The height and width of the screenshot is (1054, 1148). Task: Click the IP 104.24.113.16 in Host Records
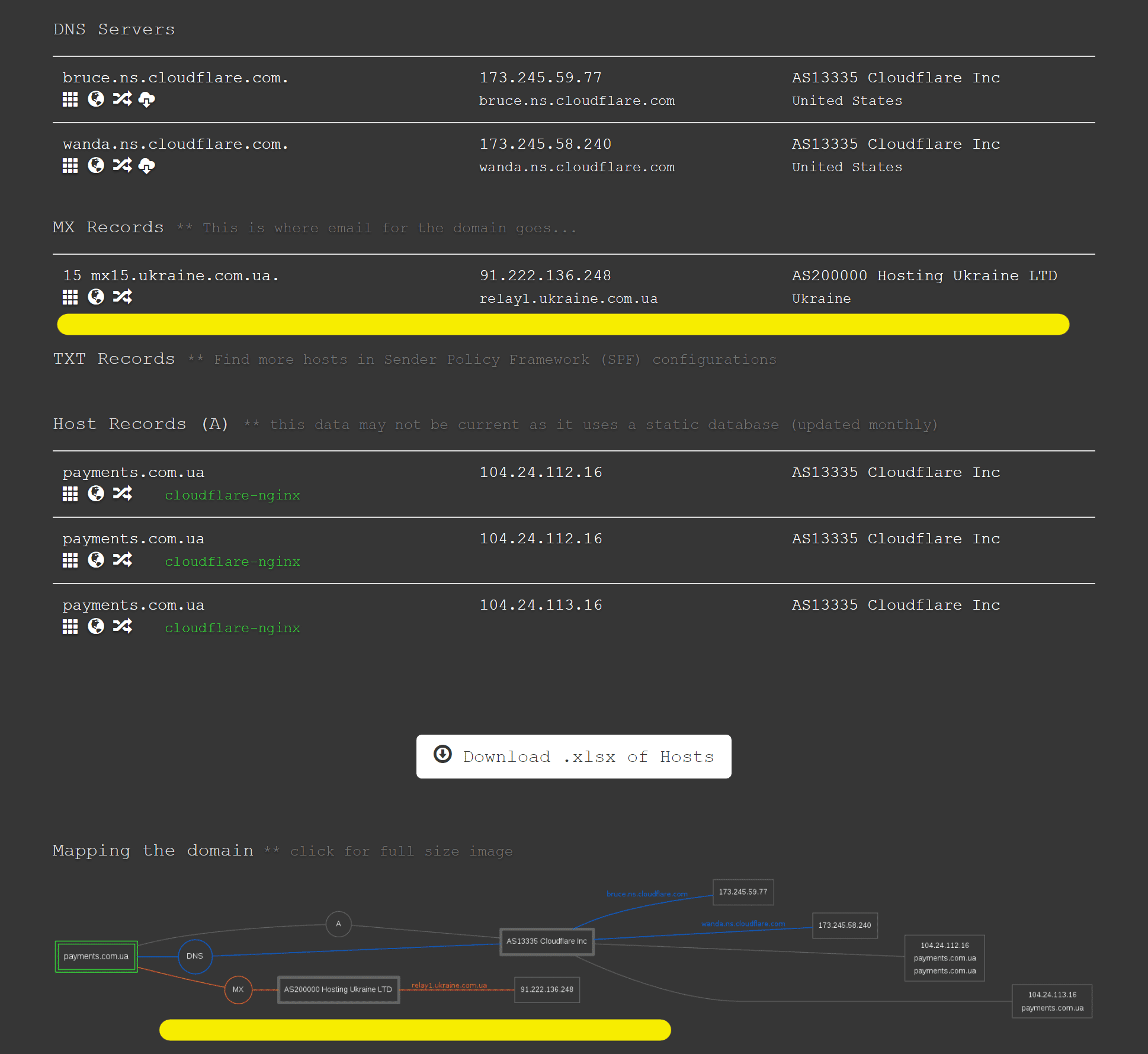(540, 605)
